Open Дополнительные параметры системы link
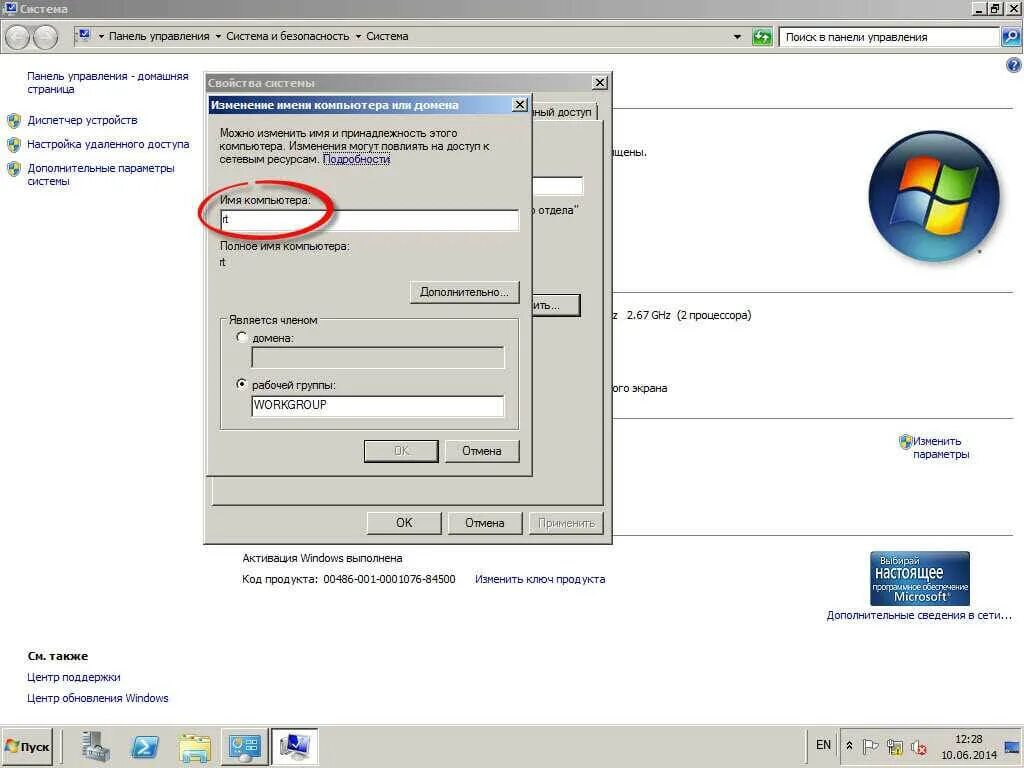1024x768 pixels. pos(101,174)
